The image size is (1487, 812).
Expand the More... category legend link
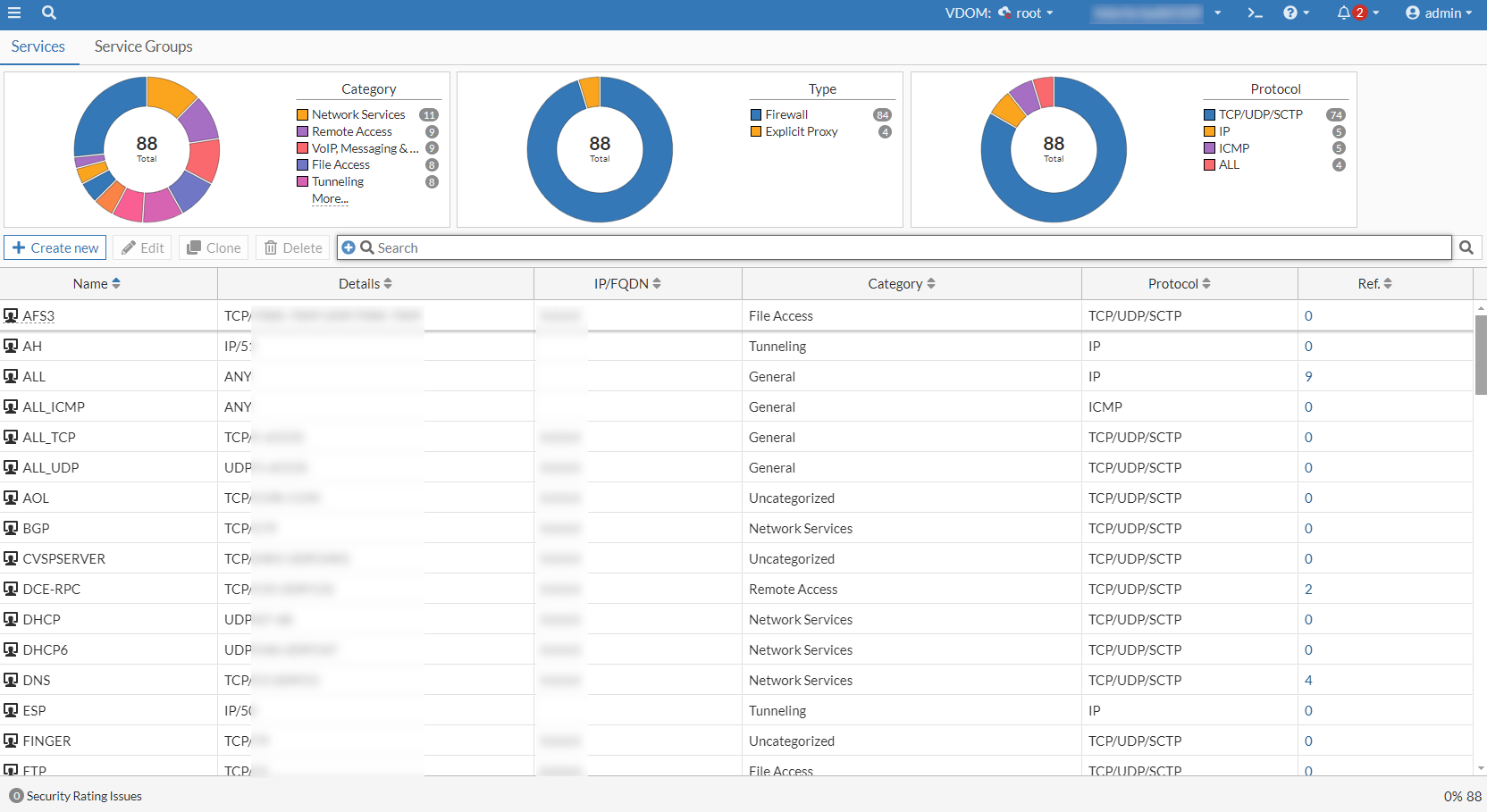330,198
